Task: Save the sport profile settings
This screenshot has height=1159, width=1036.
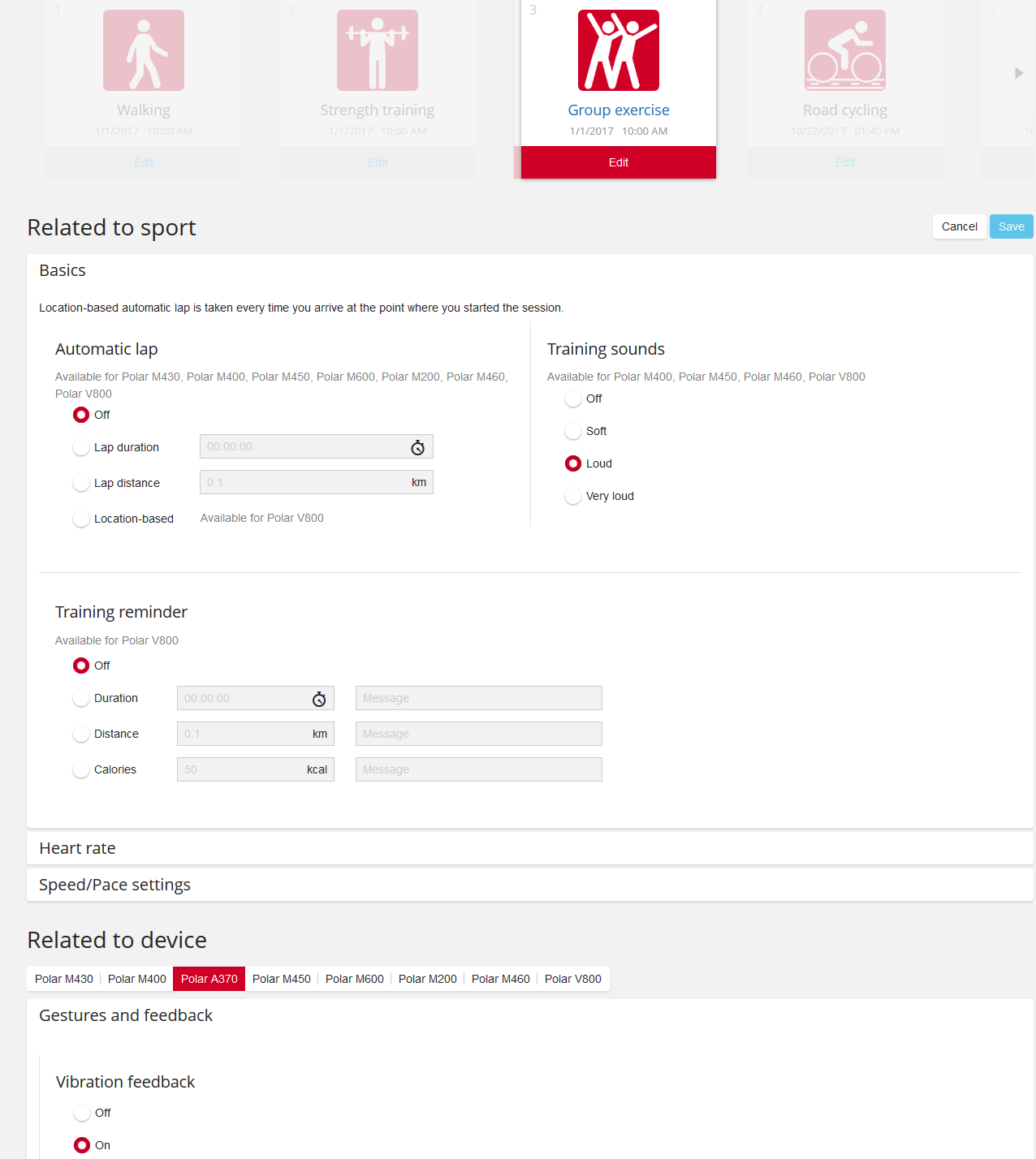Action: (1012, 226)
